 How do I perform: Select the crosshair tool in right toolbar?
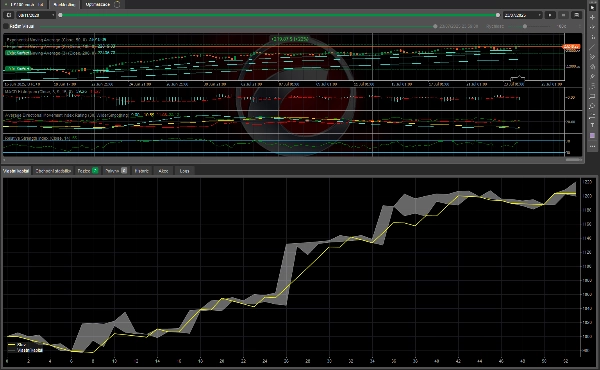592,17
